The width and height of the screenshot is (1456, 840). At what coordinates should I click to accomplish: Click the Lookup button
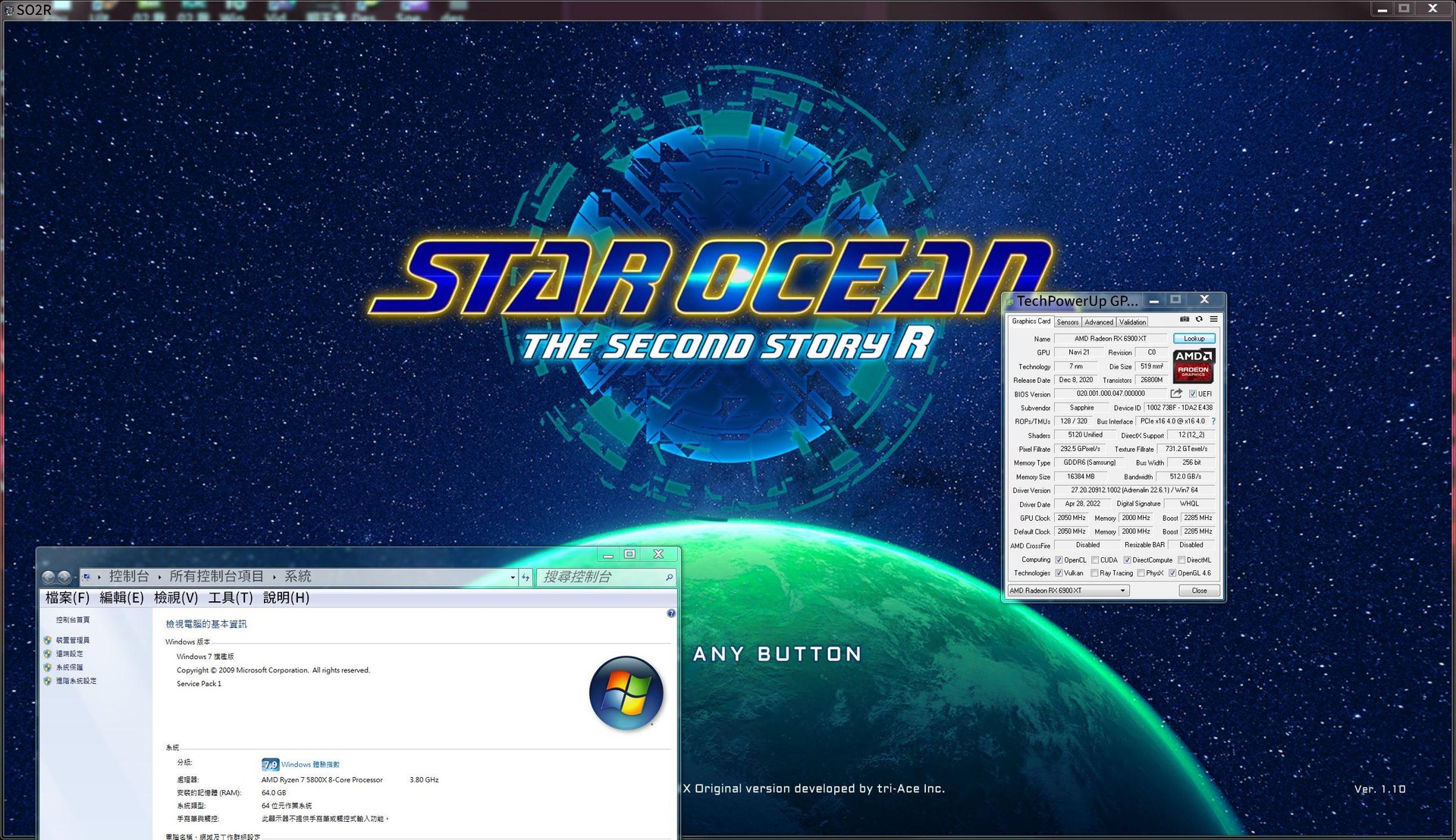pyautogui.click(x=1194, y=339)
